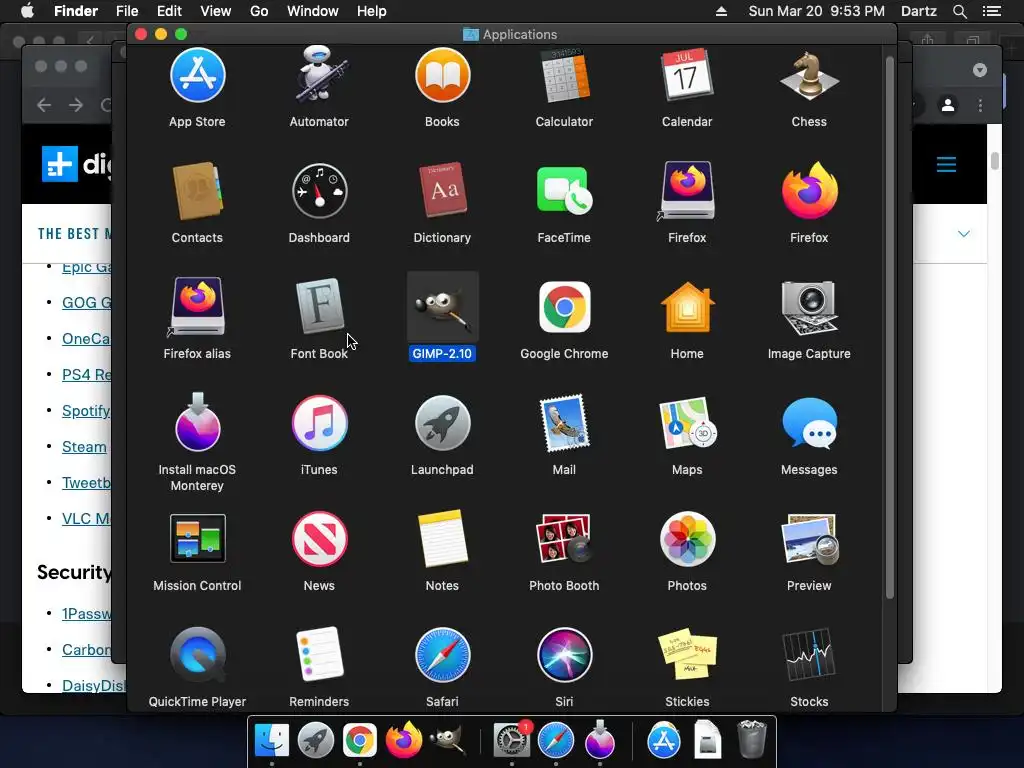Open the Window menu
1024x768 pixels.
point(313,11)
